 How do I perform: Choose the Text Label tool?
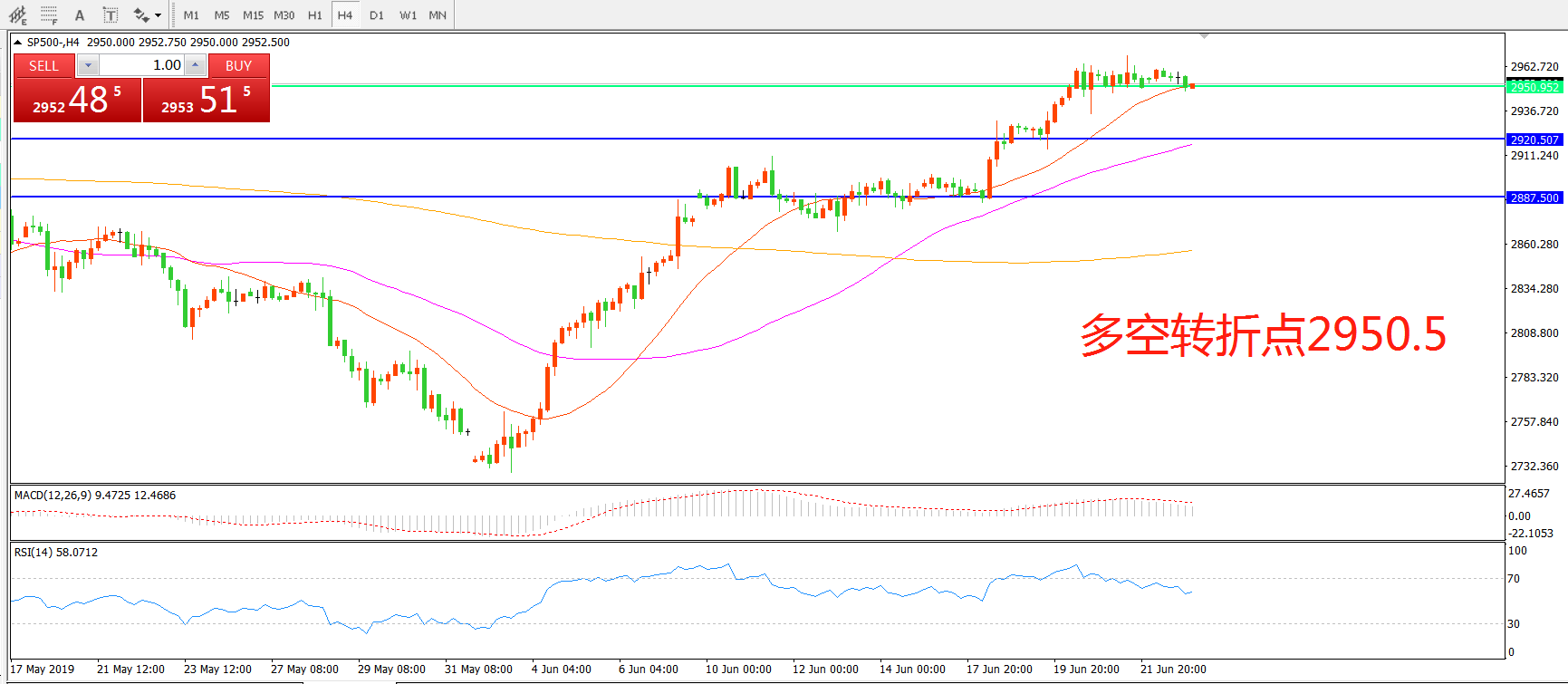pyautogui.click(x=110, y=15)
